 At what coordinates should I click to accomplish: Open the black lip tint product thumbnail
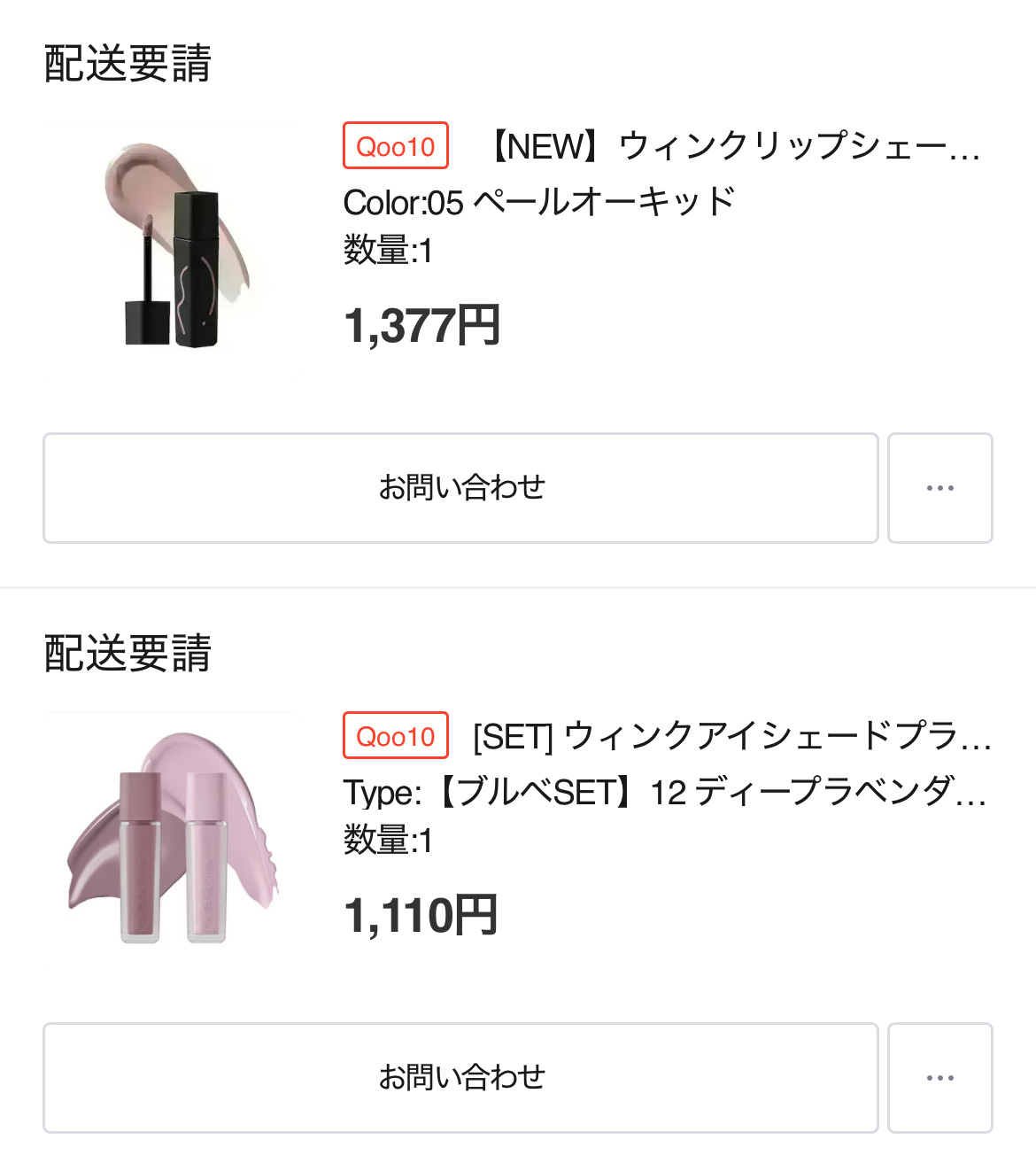[171, 244]
